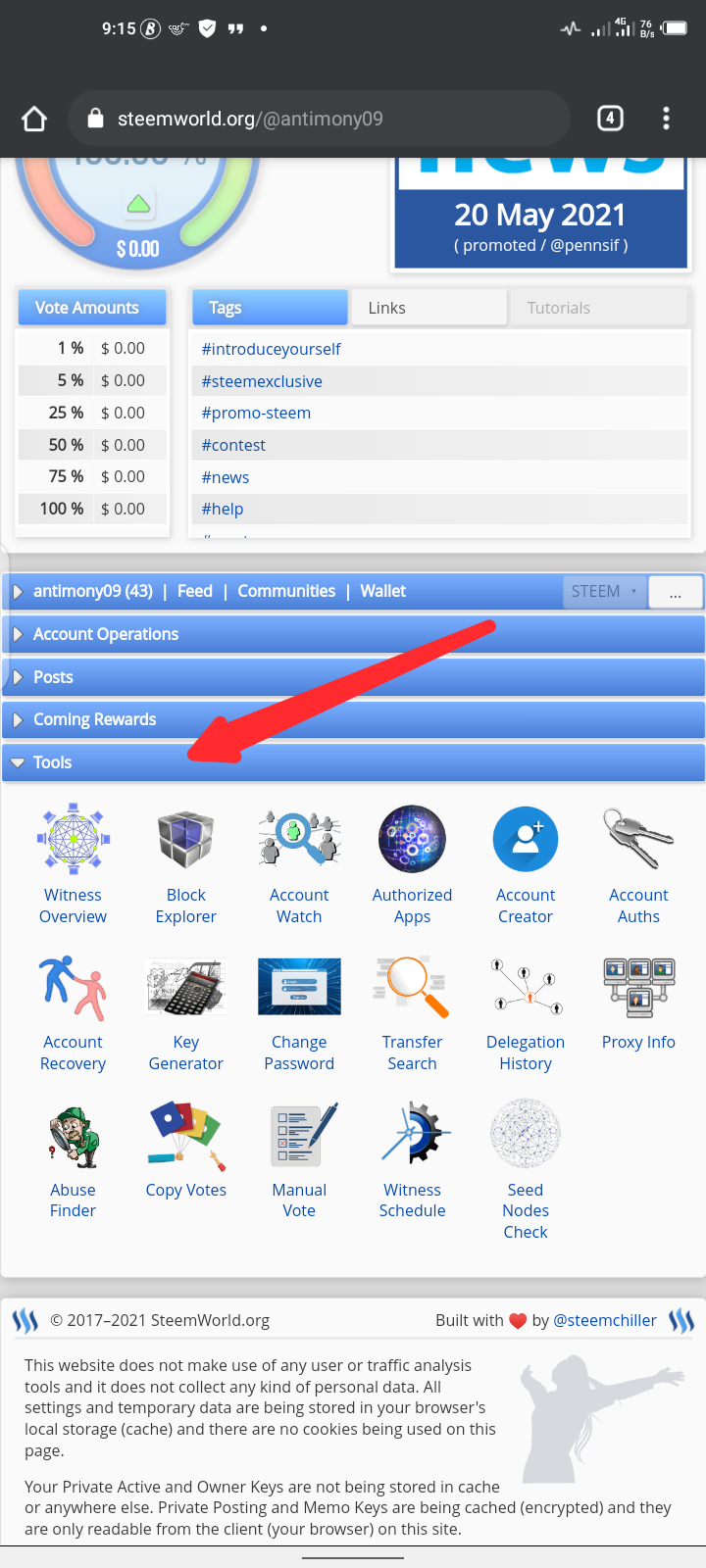This screenshot has width=706, height=1568.
Task: Switch to the Links tab
Action: (429, 308)
